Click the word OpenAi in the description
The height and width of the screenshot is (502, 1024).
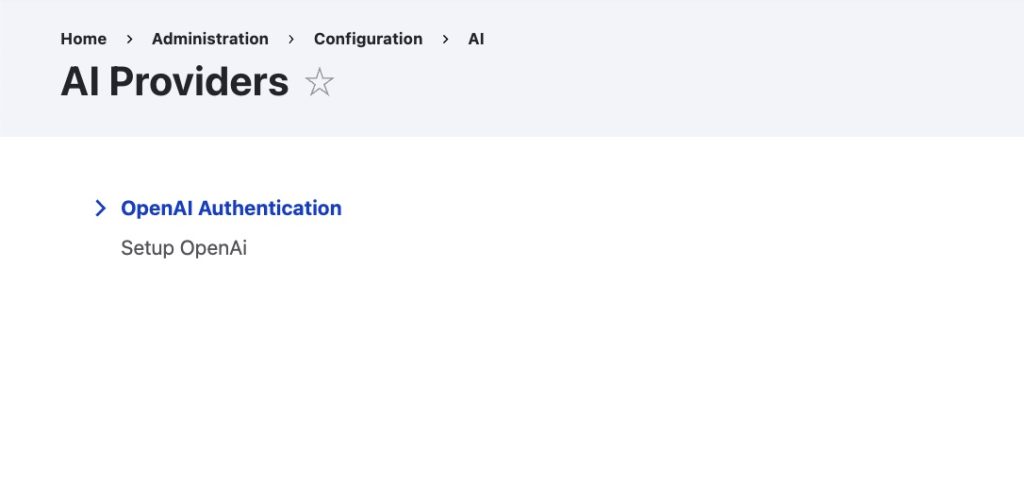(x=213, y=248)
